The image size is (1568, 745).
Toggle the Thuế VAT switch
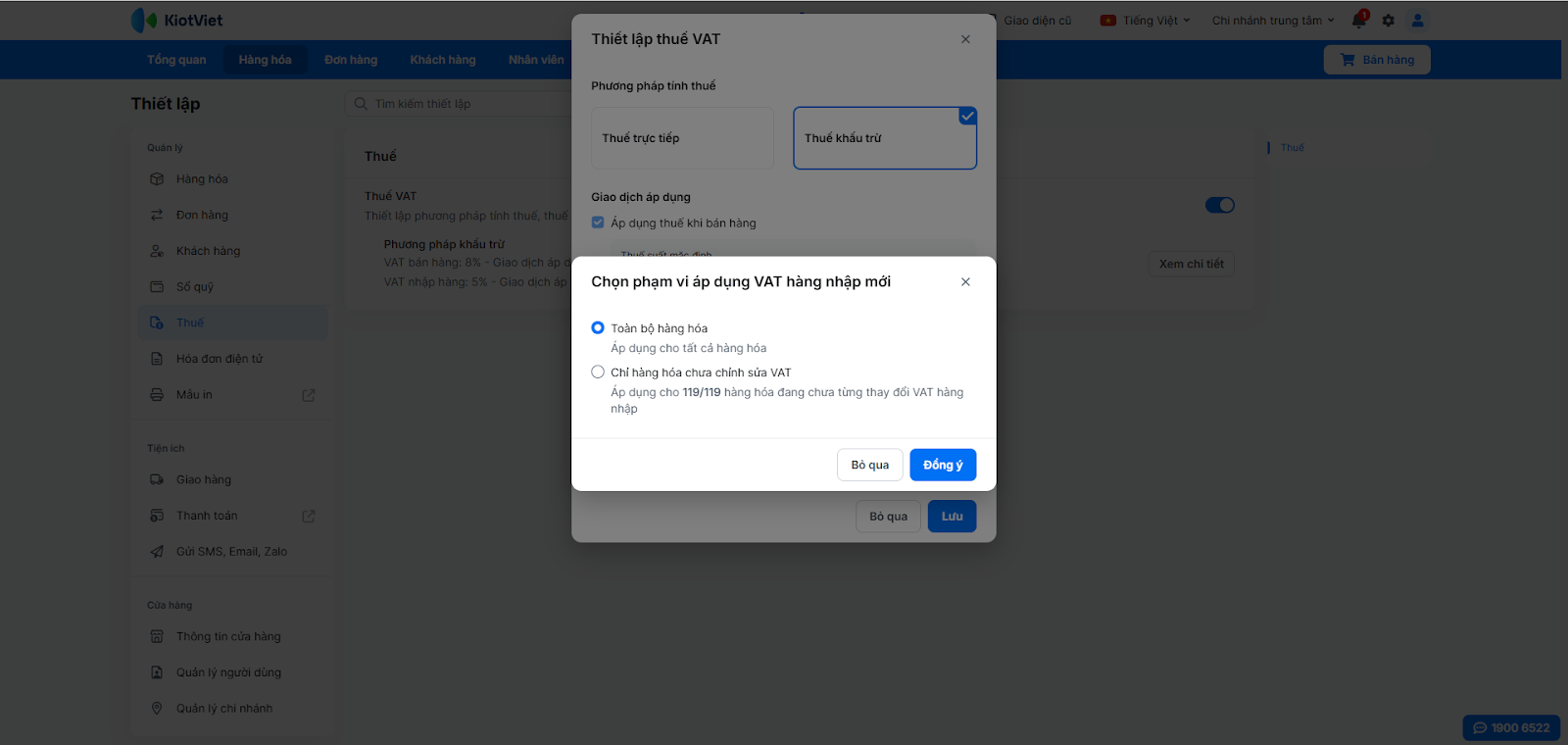pyautogui.click(x=1219, y=205)
